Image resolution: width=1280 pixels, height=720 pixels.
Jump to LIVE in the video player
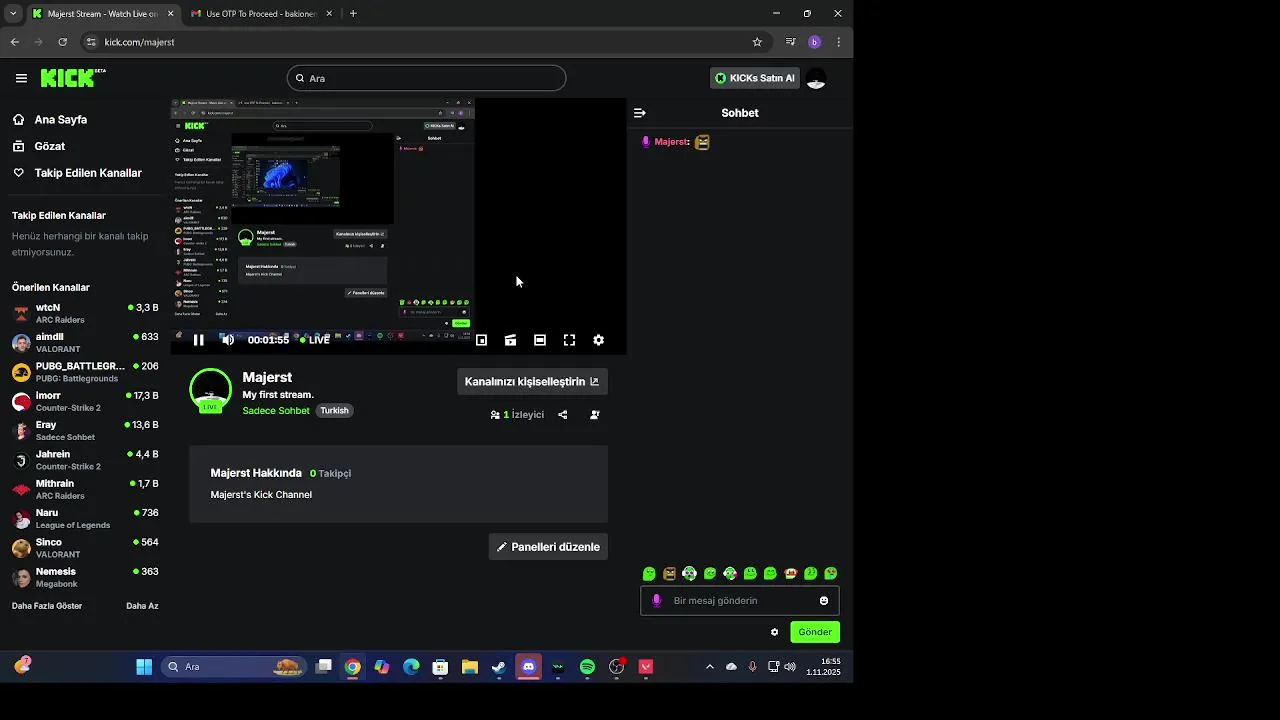(x=315, y=340)
